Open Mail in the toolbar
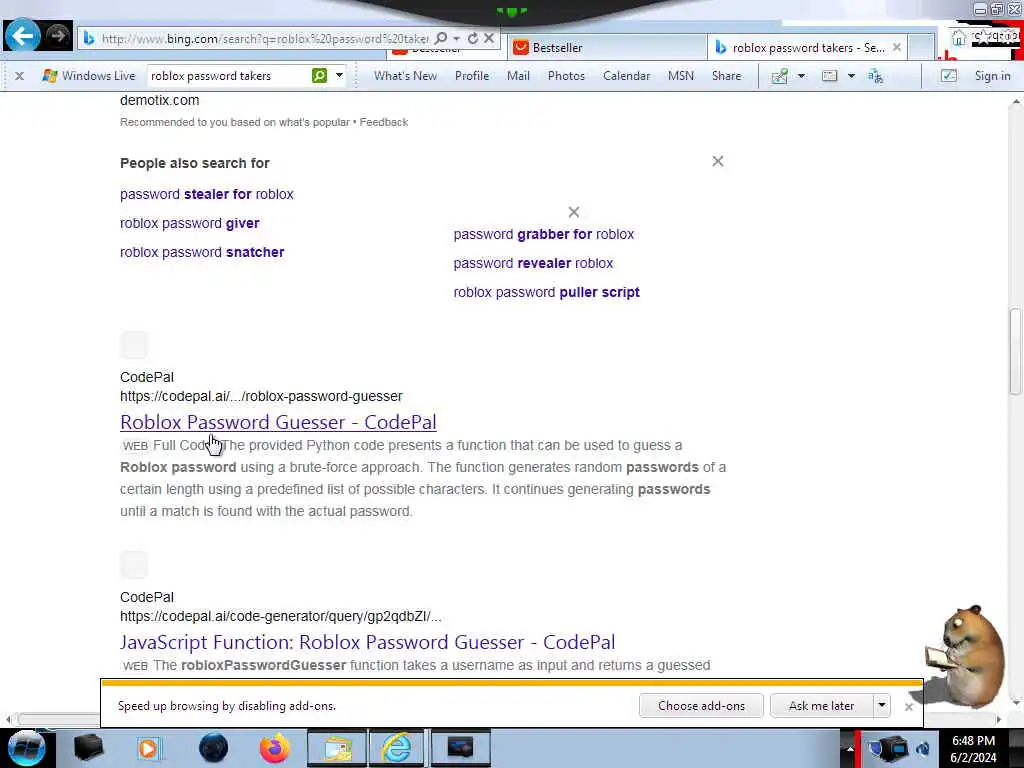 (519, 76)
